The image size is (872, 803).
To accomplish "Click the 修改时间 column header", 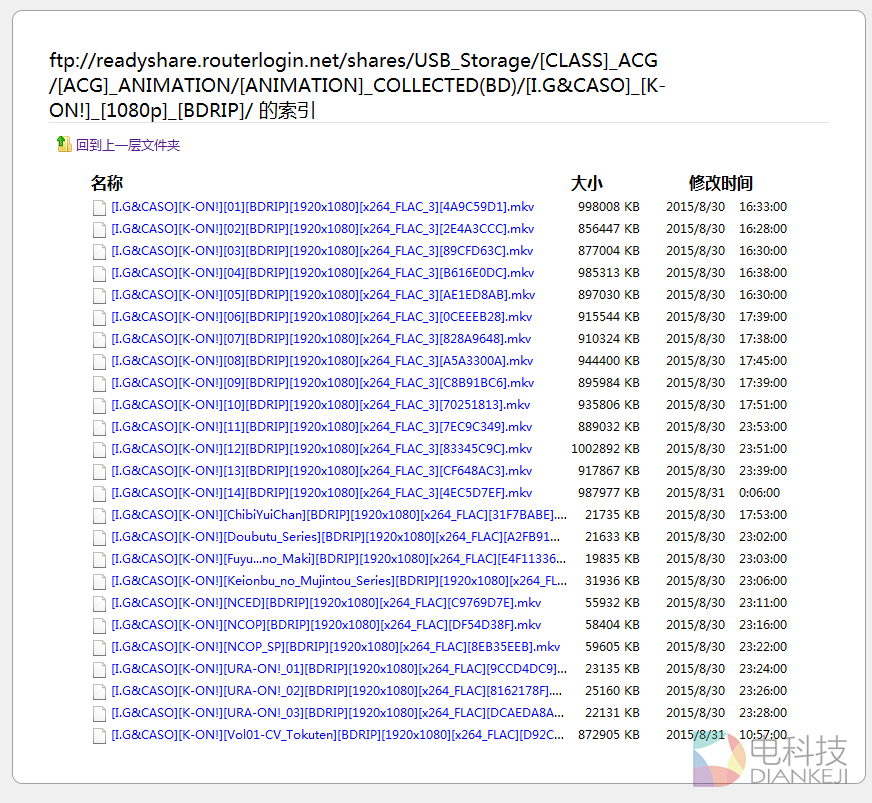I will 720,183.
